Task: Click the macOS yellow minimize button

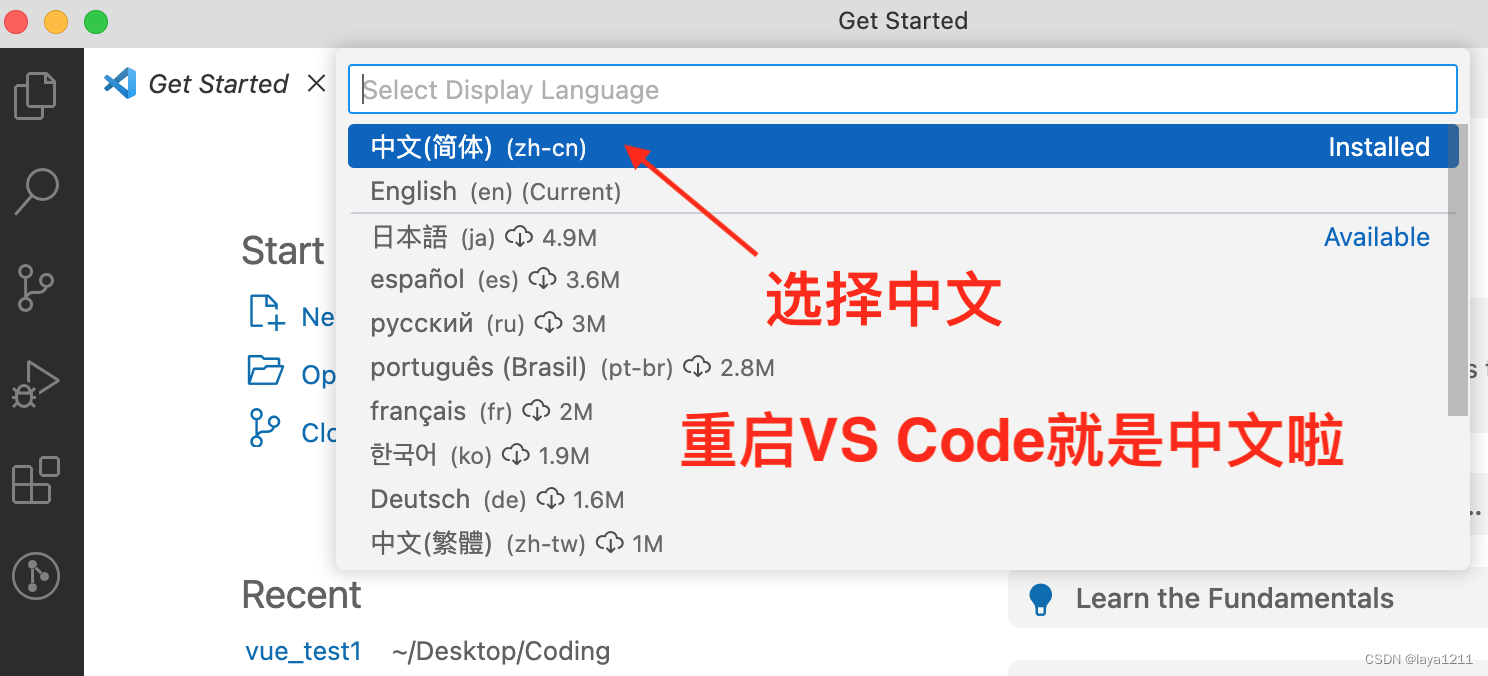Action: pos(56,21)
